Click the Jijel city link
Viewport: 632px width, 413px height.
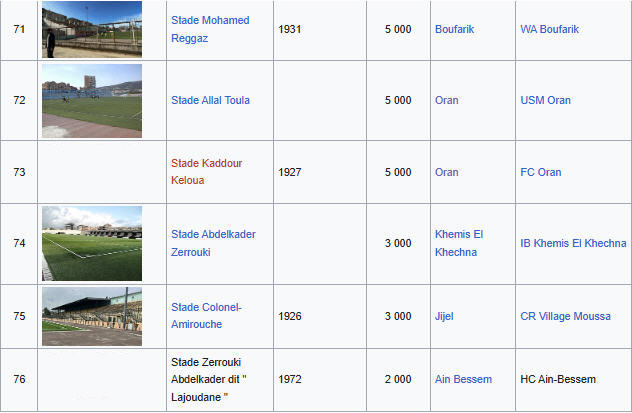click(x=444, y=316)
